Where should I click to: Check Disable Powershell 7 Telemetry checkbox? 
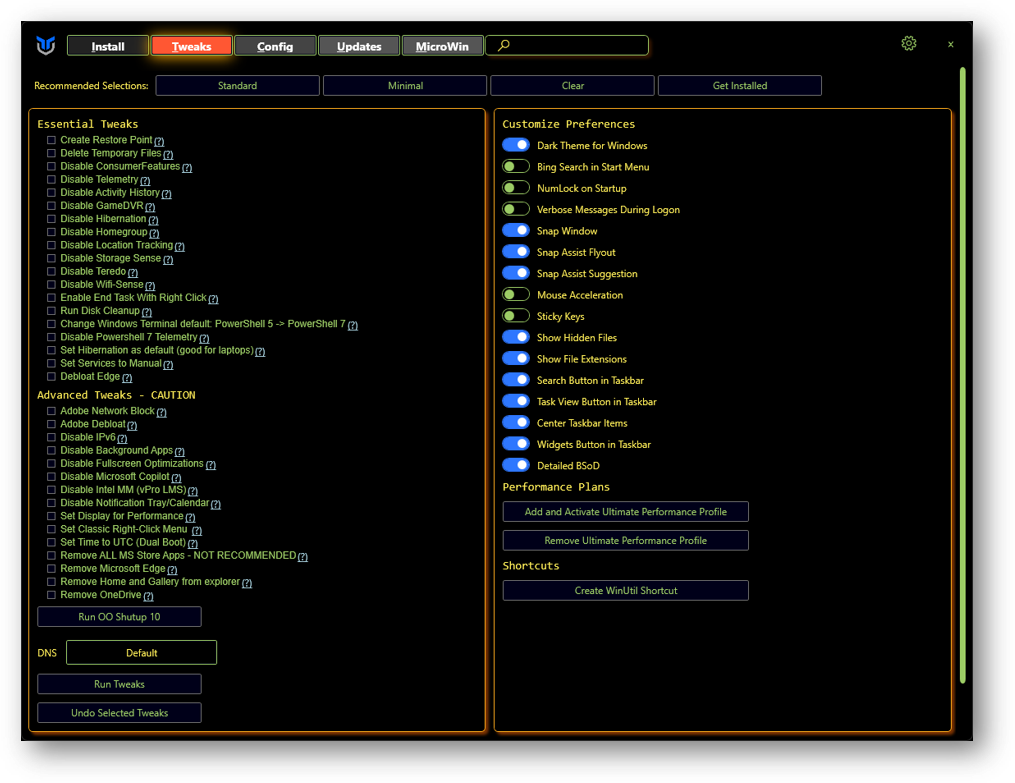point(51,337)
